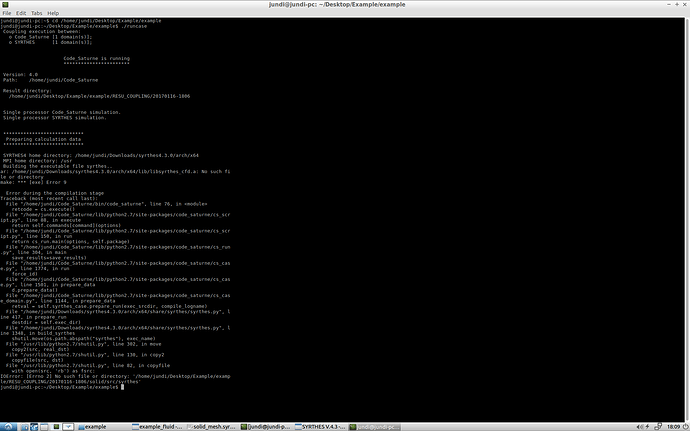Switch to the first jundi@jundi-pc terminal task

[266, 427]
